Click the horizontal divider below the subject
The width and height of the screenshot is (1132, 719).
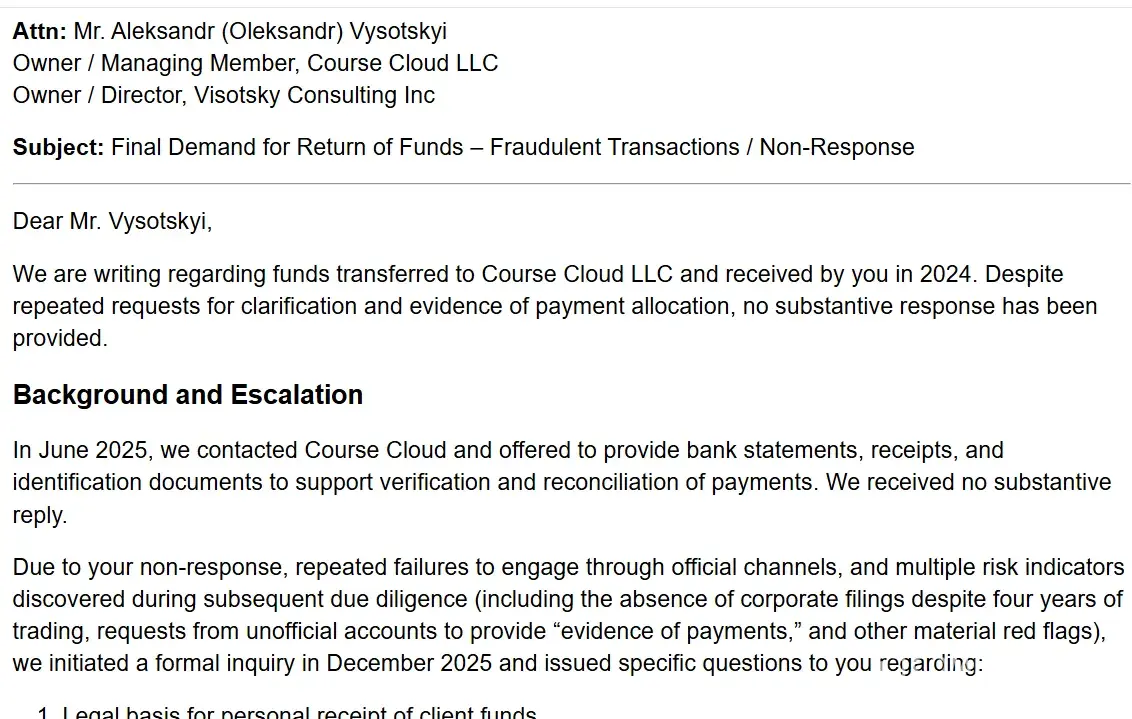coord(571,184)
